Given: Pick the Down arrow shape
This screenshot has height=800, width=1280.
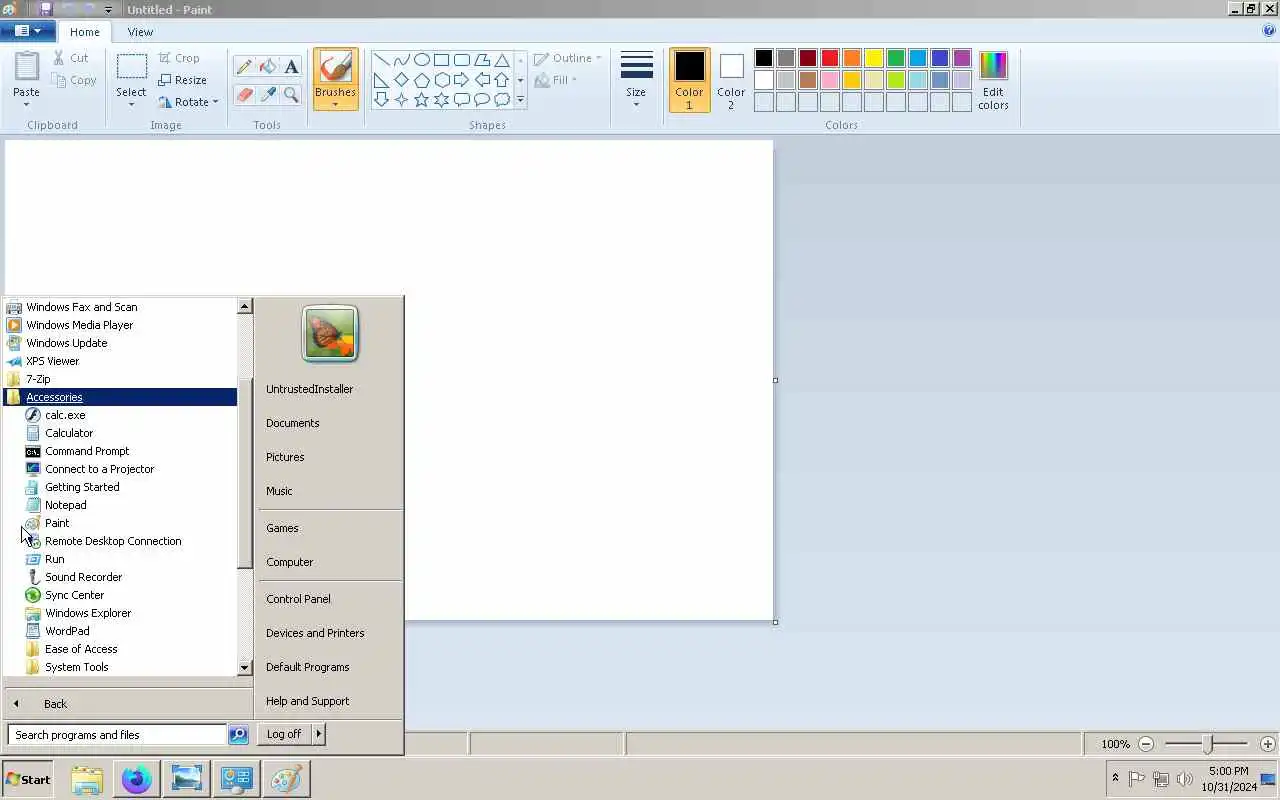Looking at the screenshot, I should (381, 100).
